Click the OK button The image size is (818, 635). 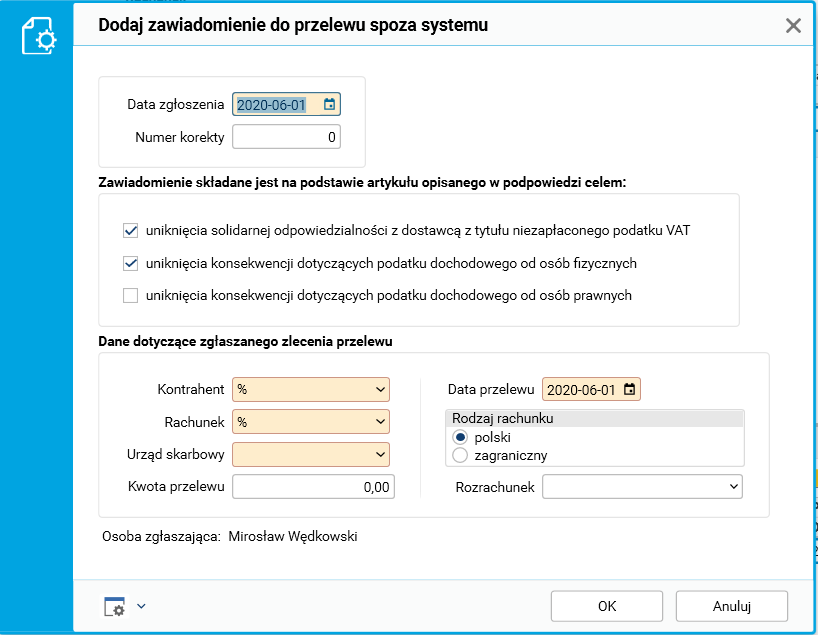(x=607, y=606)
